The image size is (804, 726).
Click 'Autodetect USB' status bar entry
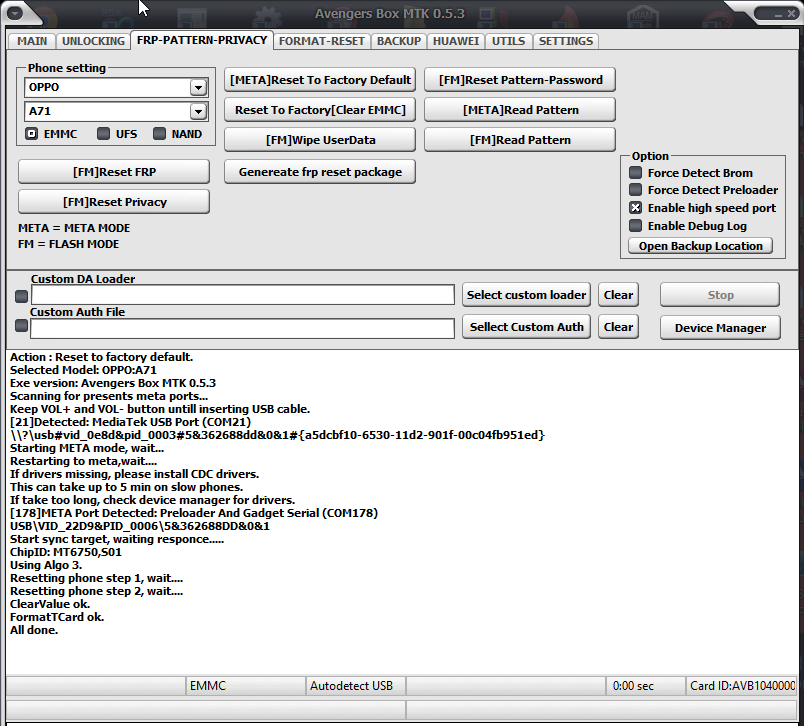(356, 686)
